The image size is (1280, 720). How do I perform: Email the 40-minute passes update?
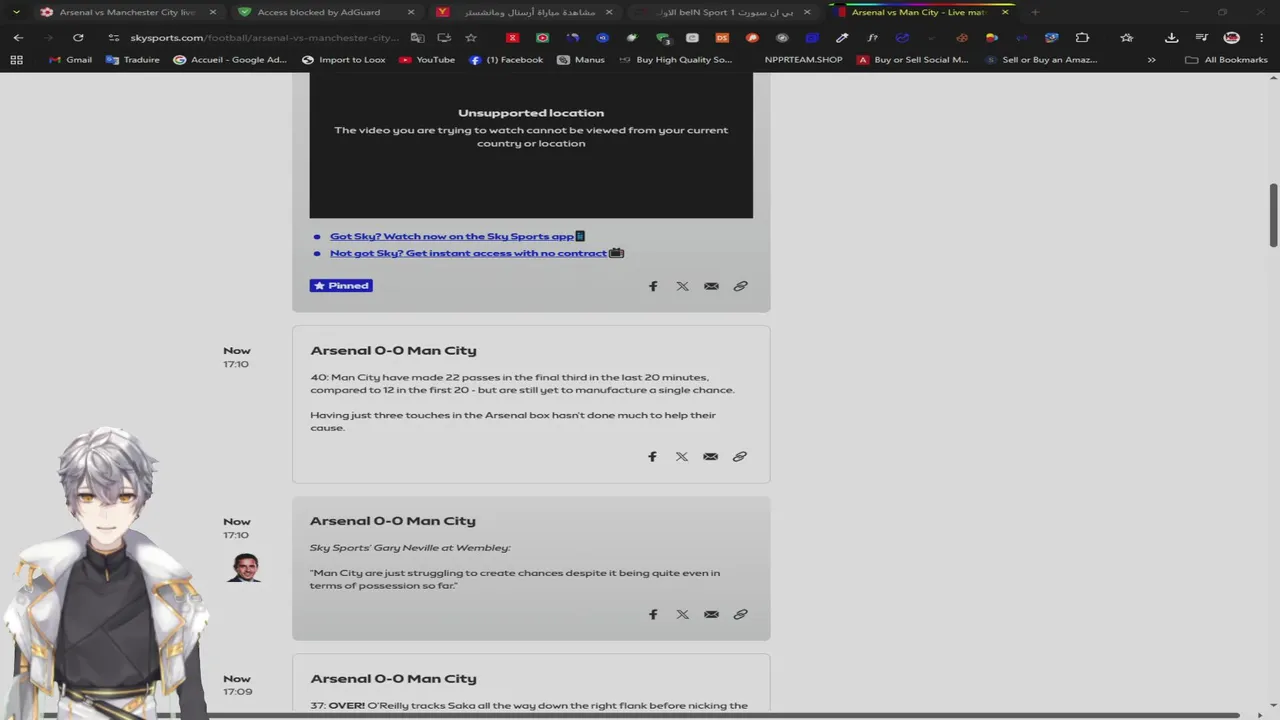(710, 456)
